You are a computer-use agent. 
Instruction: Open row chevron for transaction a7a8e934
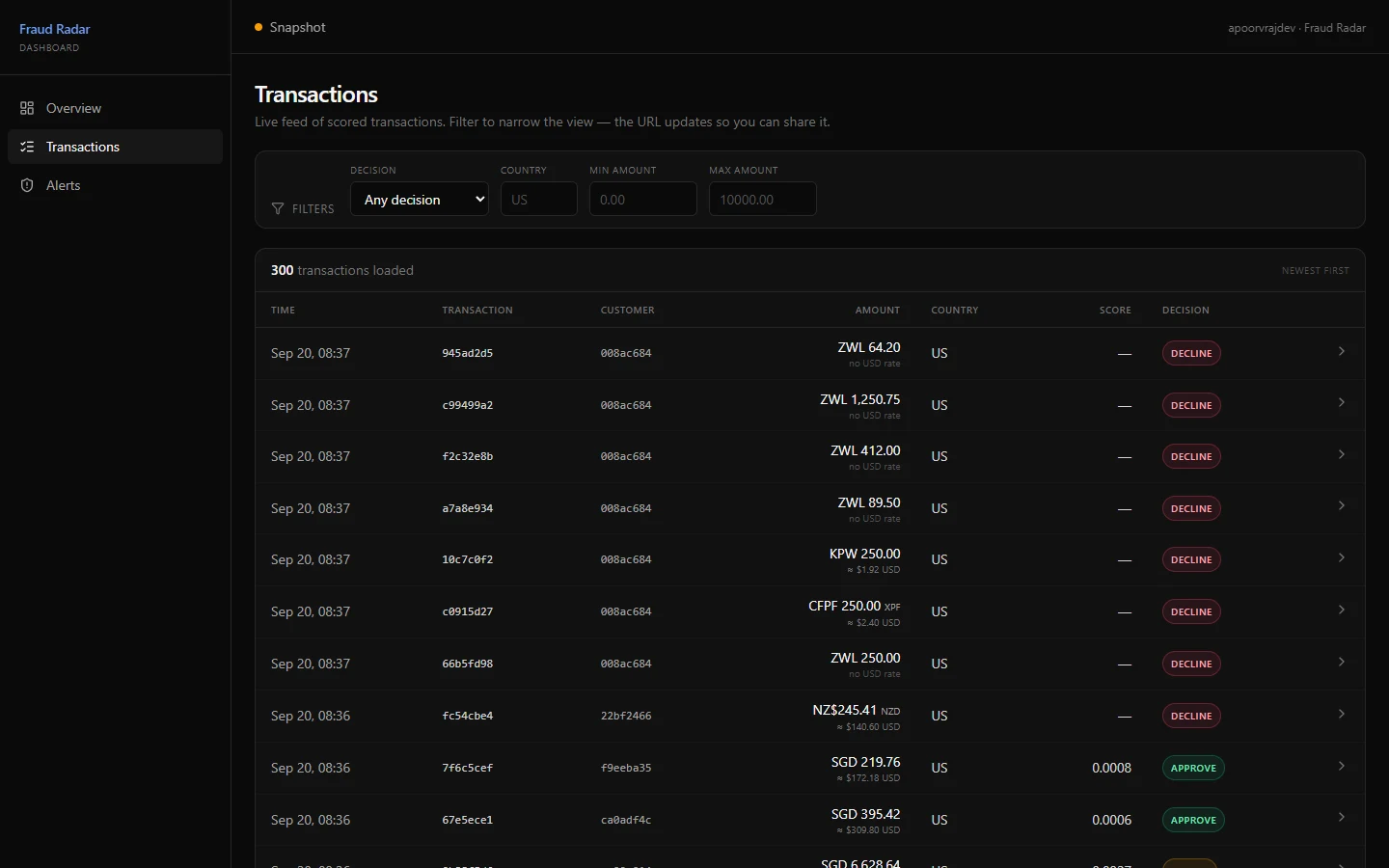click(x=1342, y=506)
